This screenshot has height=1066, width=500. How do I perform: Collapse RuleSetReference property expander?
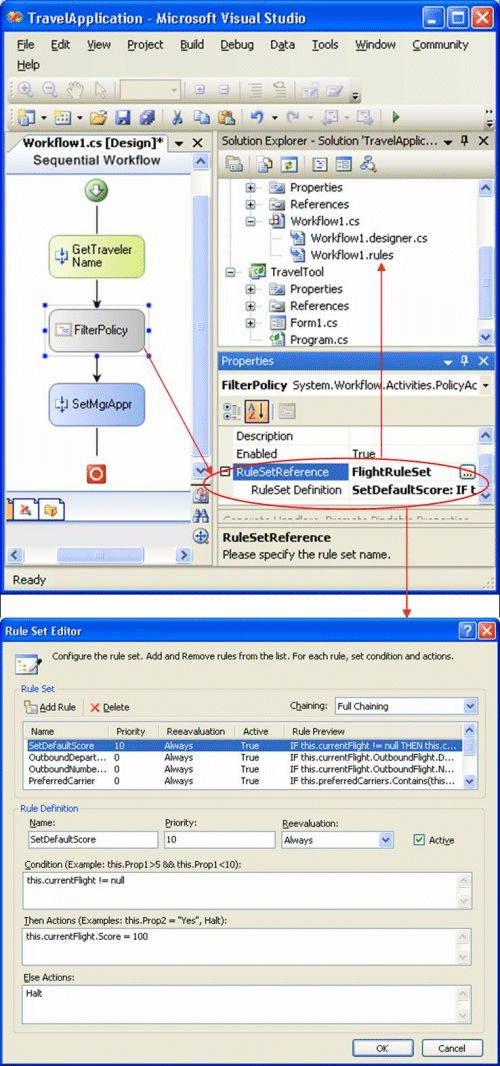coord(224,471)
